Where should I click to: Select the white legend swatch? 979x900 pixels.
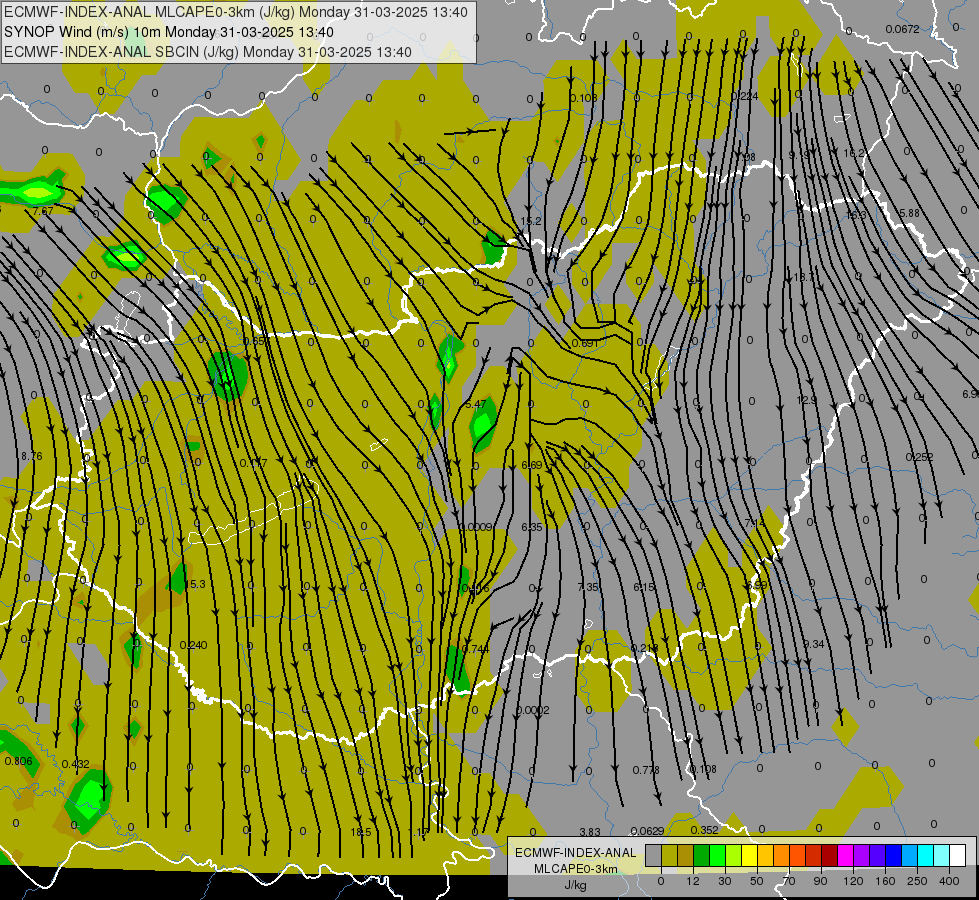click(x=957, y=856)
